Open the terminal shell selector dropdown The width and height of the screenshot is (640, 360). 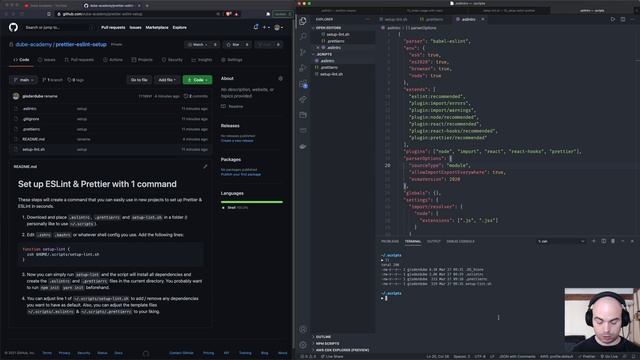coord(561,241)
